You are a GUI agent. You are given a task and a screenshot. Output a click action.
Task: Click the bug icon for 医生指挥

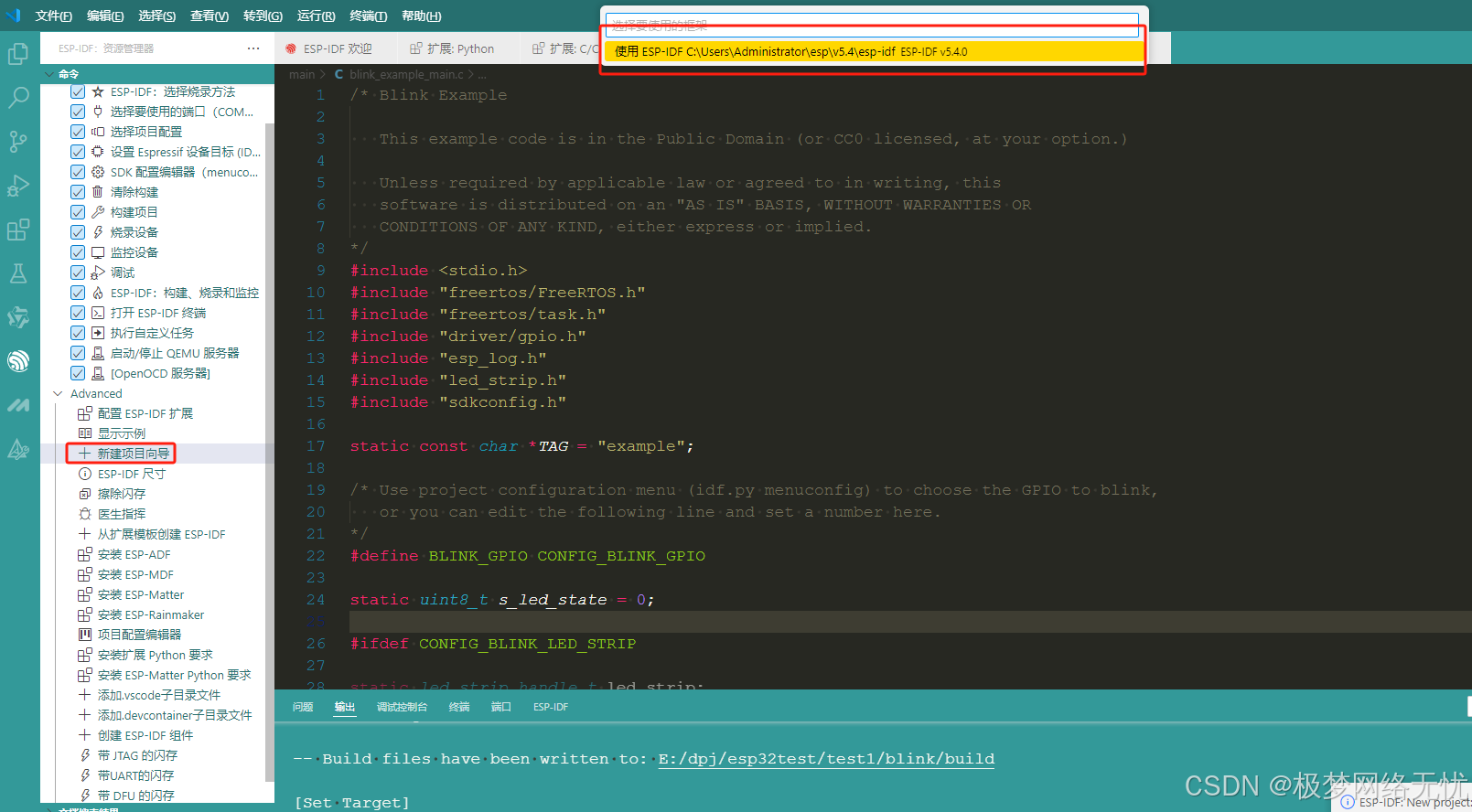click(85, 514)
